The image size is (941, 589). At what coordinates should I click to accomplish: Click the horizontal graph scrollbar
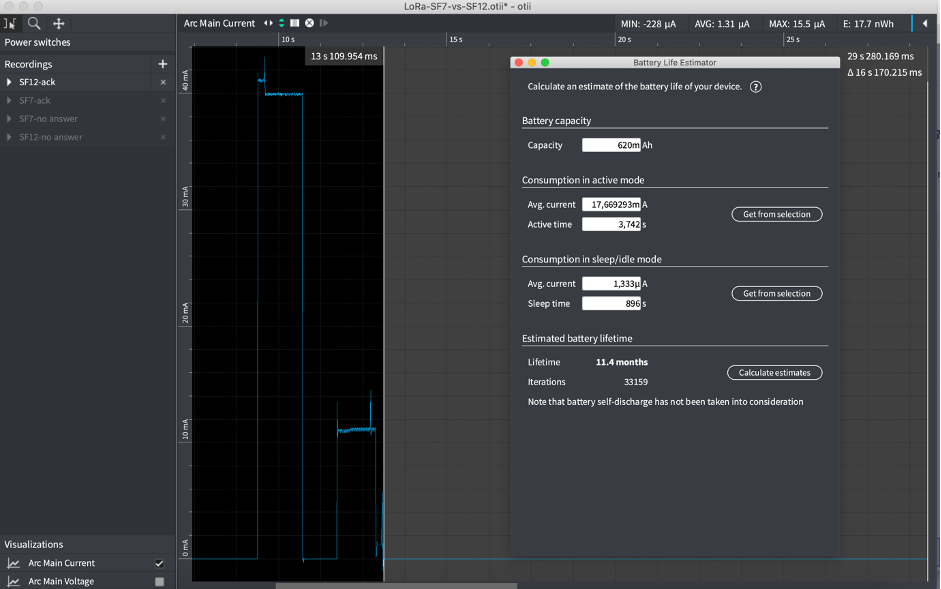pos(396,585)
